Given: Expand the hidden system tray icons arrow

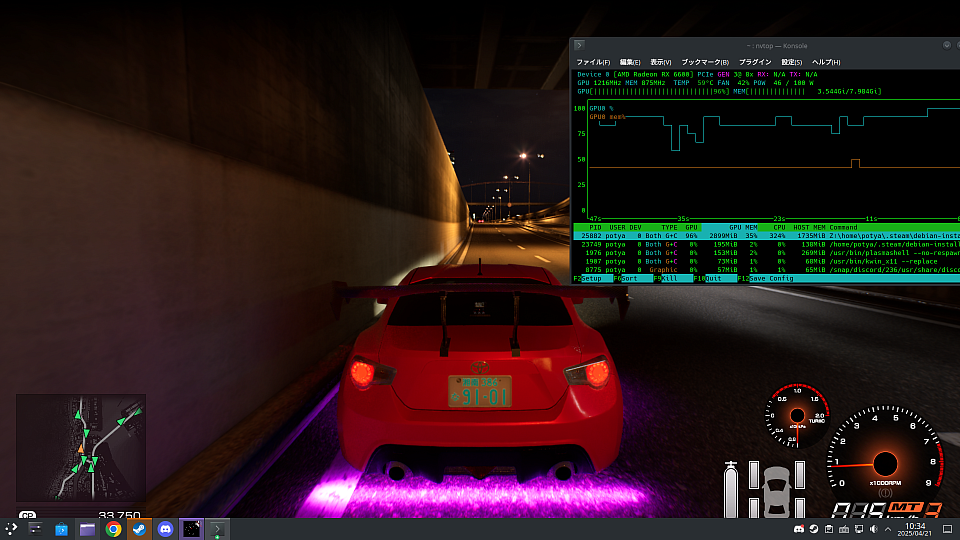Looking at the screenshot, I should [888, 530].
